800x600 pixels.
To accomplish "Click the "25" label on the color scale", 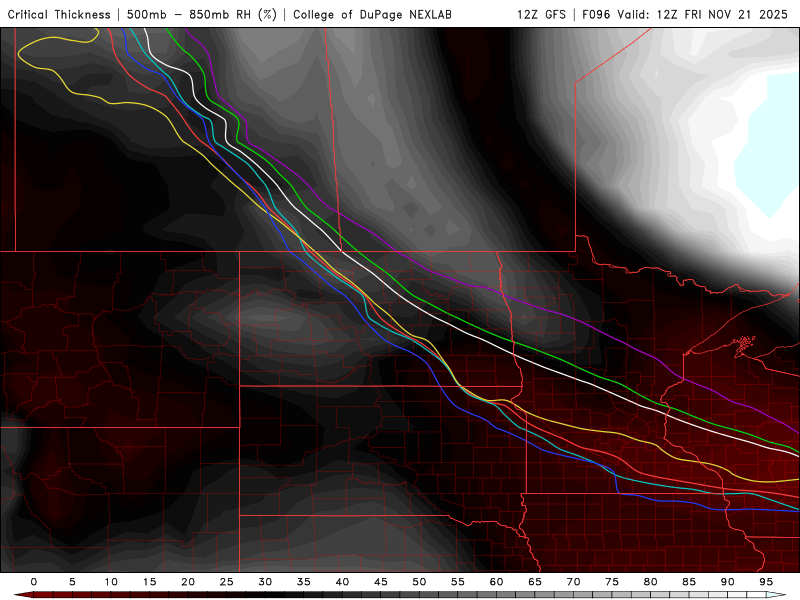I will click(227, 582).
